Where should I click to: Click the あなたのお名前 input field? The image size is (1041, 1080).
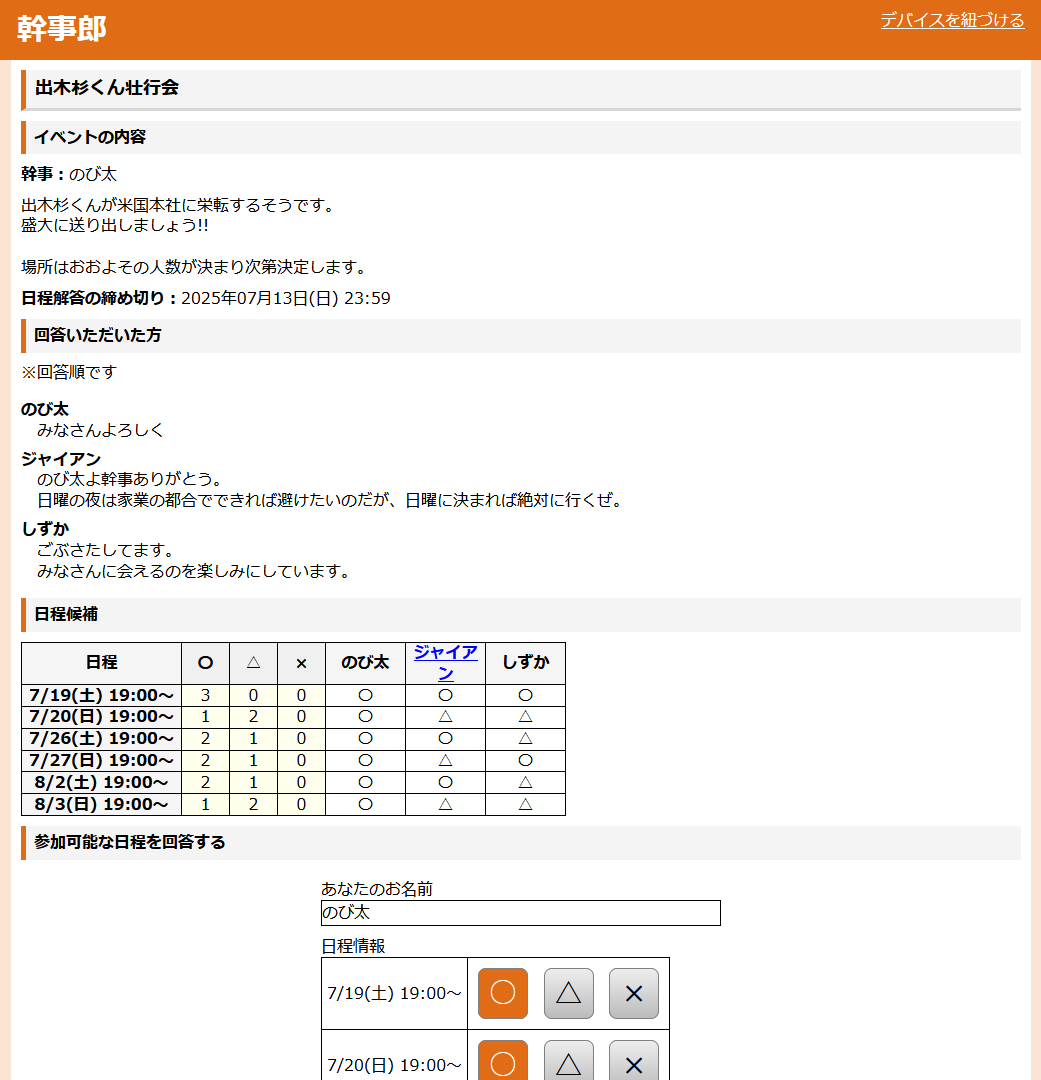(x=520, y=913)
